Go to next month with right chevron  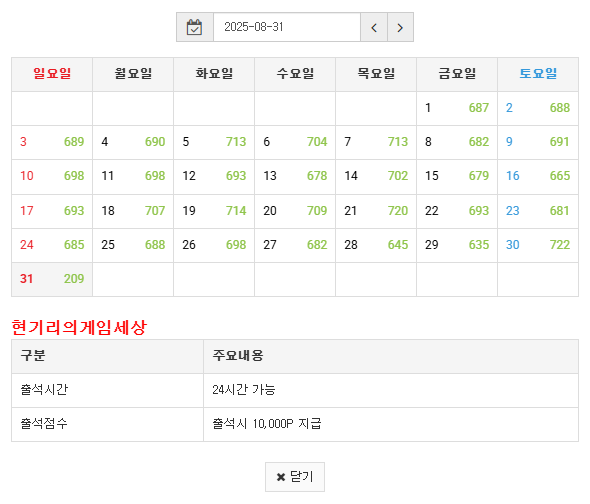(x=400, y=27)
